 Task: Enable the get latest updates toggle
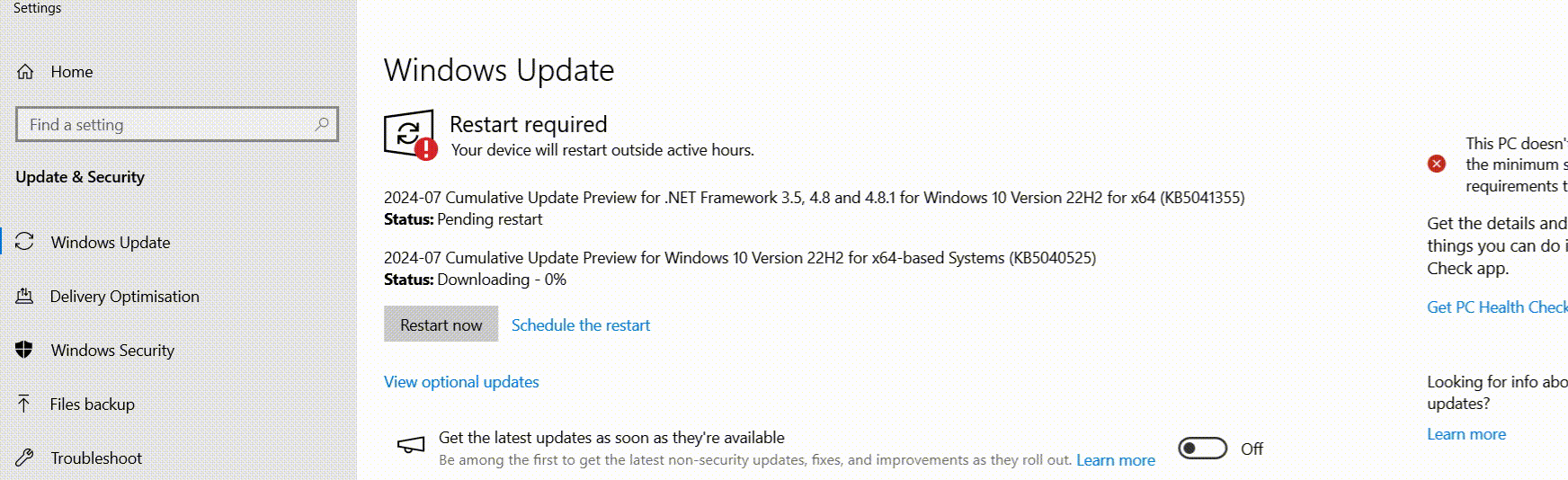pos(1202,448)
